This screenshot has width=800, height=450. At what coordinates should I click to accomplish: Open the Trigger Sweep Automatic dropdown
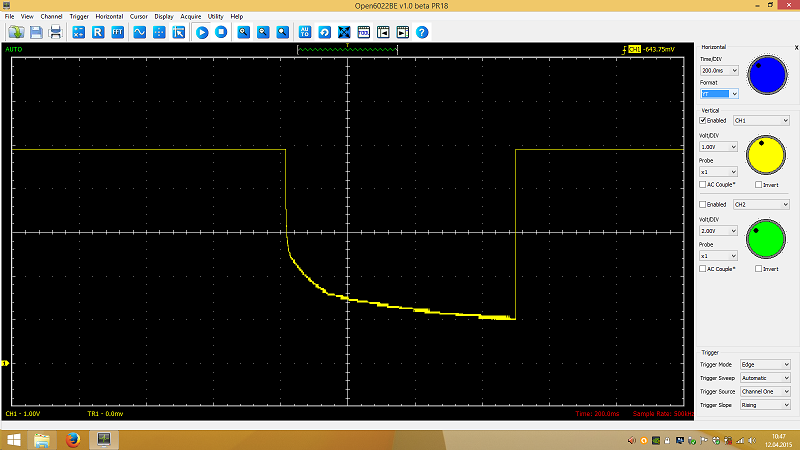tap(765, 378)
